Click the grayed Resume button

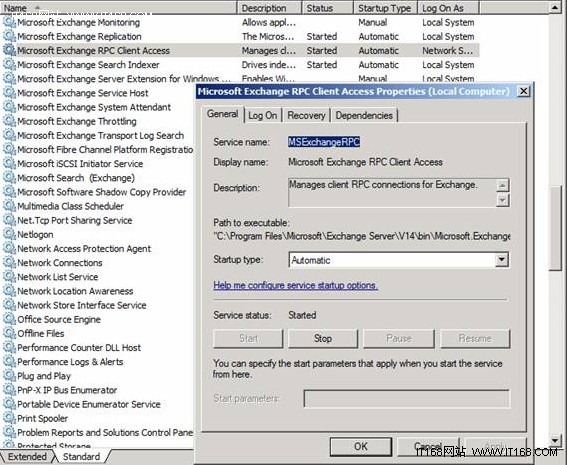tap(475, 338)
